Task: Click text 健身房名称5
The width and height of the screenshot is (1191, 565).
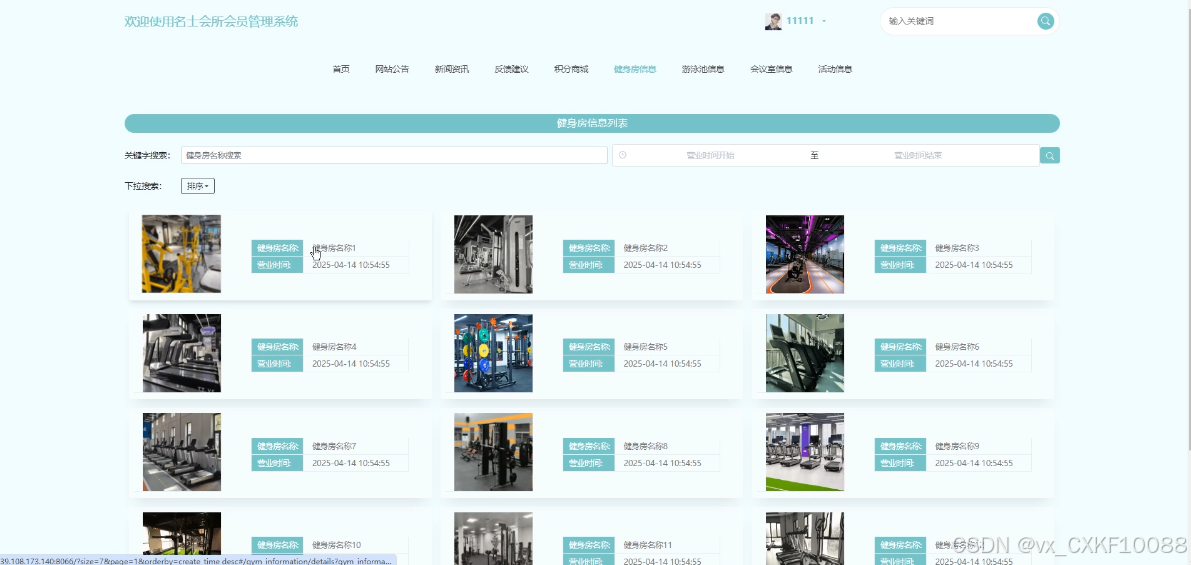Action: 646,347
